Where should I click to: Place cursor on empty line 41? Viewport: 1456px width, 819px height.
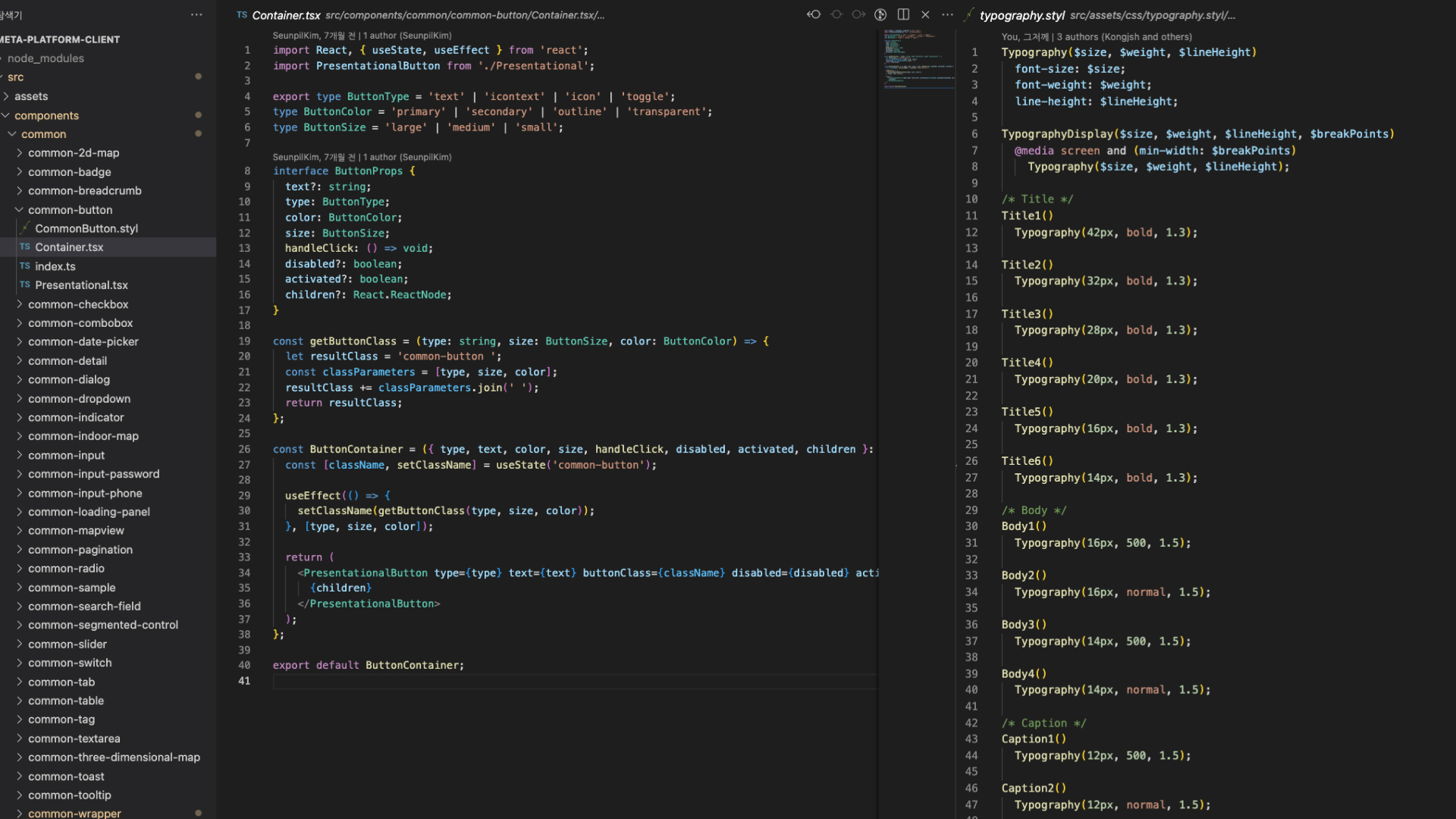575,681
